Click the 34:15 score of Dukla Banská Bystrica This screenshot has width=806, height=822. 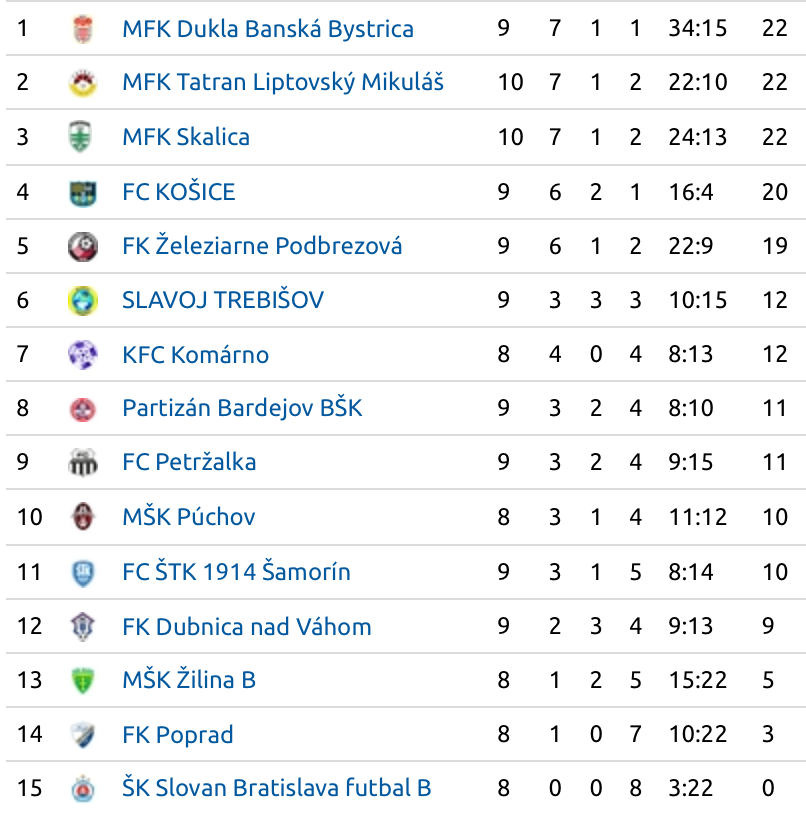pos(697,28)
